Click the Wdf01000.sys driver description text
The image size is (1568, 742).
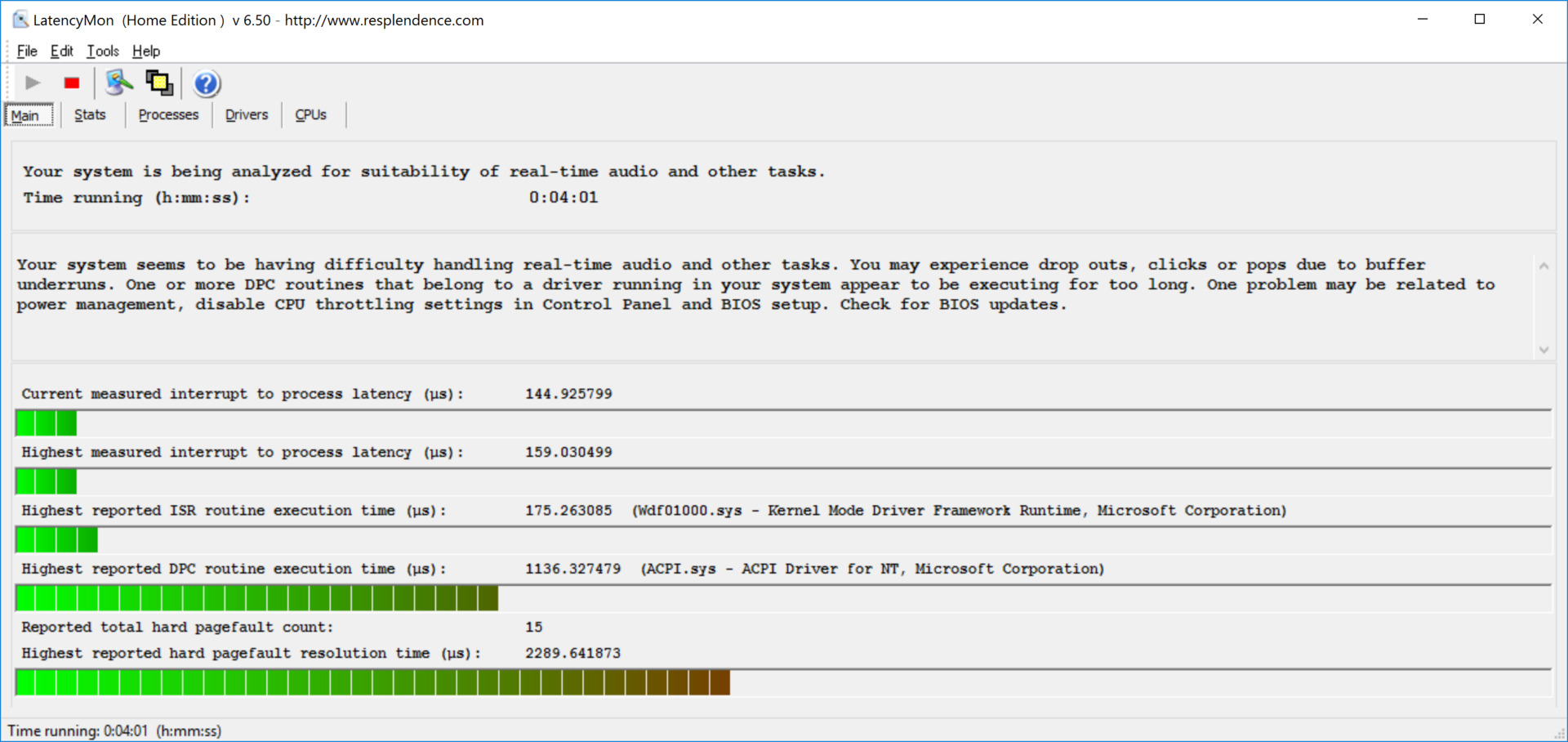(x=959, y=511)
